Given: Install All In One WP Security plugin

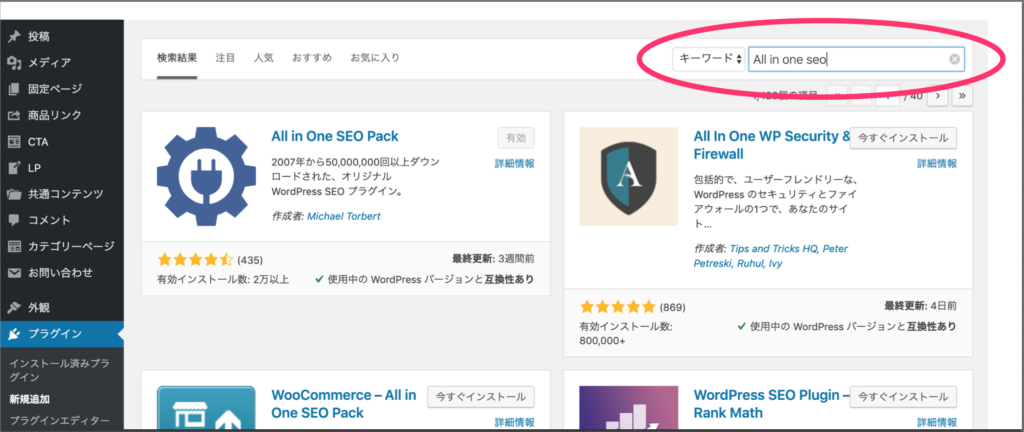Looking at the screenshot, I should click(903, 138).
